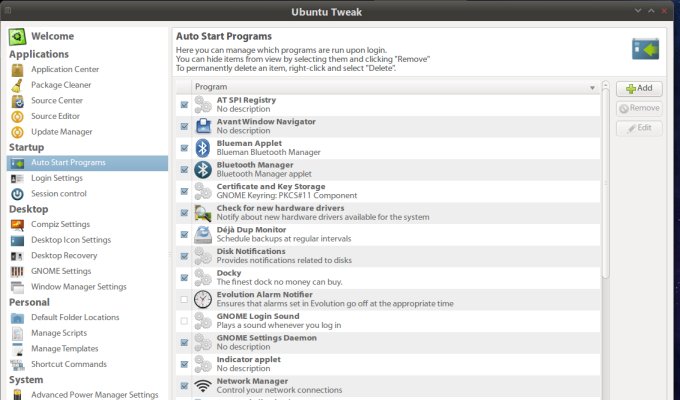Select the Network Manager wifi icon

coord(202,385)
